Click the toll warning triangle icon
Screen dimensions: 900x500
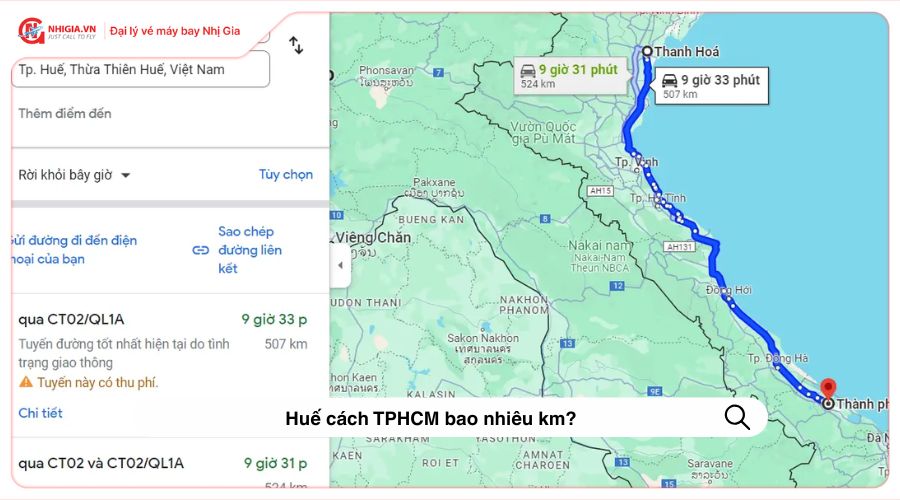coord(26,382)
